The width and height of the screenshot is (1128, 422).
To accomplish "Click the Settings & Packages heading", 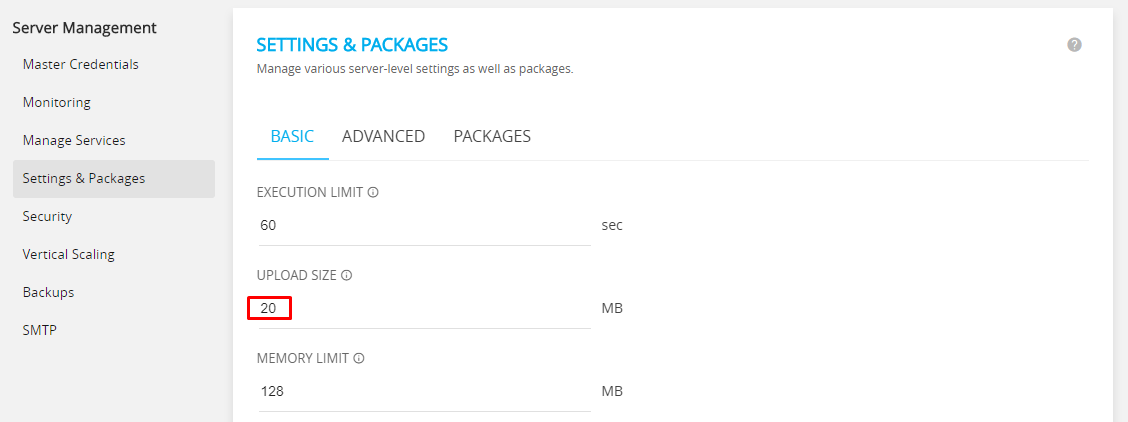I will click(x=352, y=45).
